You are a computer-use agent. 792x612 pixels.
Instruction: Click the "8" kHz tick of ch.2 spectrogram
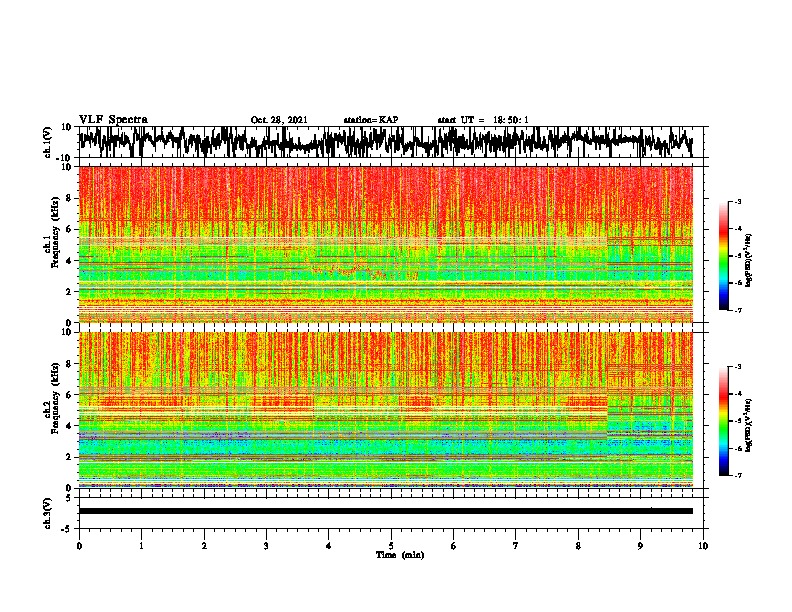click(x=70, y=364)
